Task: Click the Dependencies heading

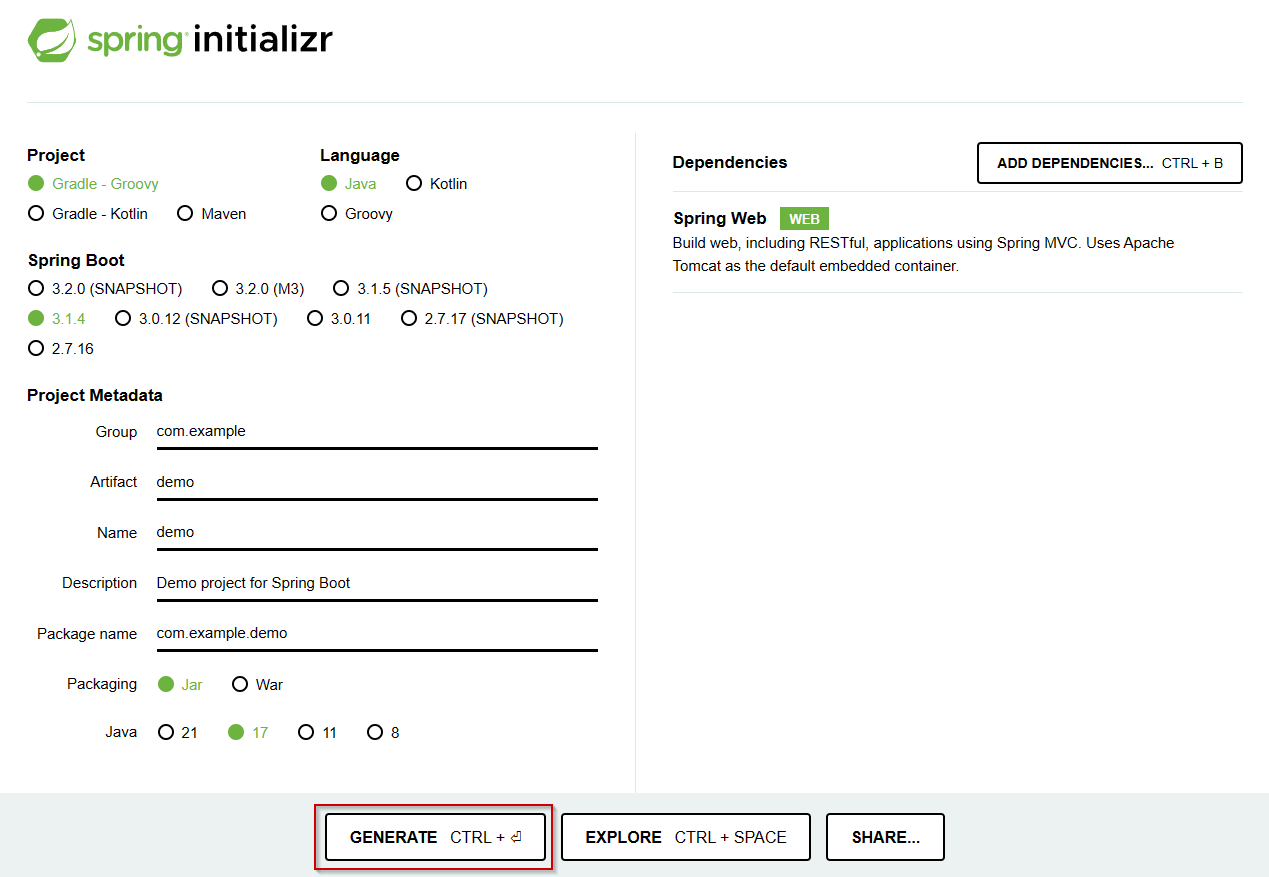Action: click(x=730, y=163)
